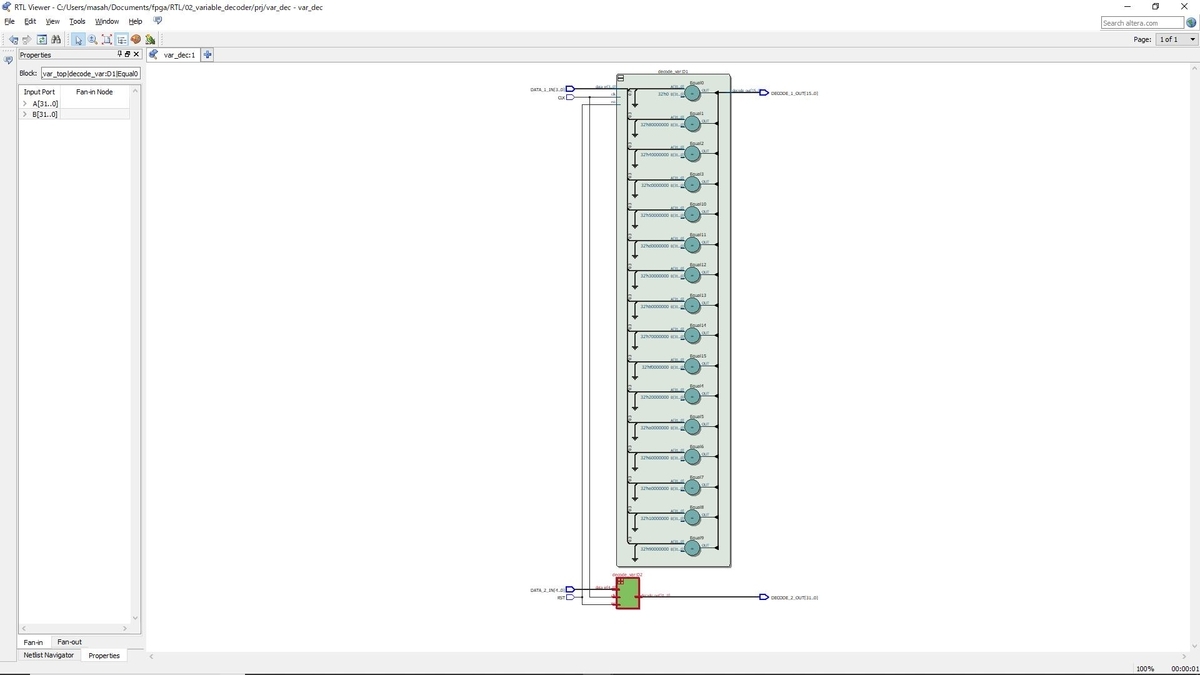Select the Equal9 comparator node
Image resolution: width=1200 pixels, height=675 pixels.
point(693,548)
